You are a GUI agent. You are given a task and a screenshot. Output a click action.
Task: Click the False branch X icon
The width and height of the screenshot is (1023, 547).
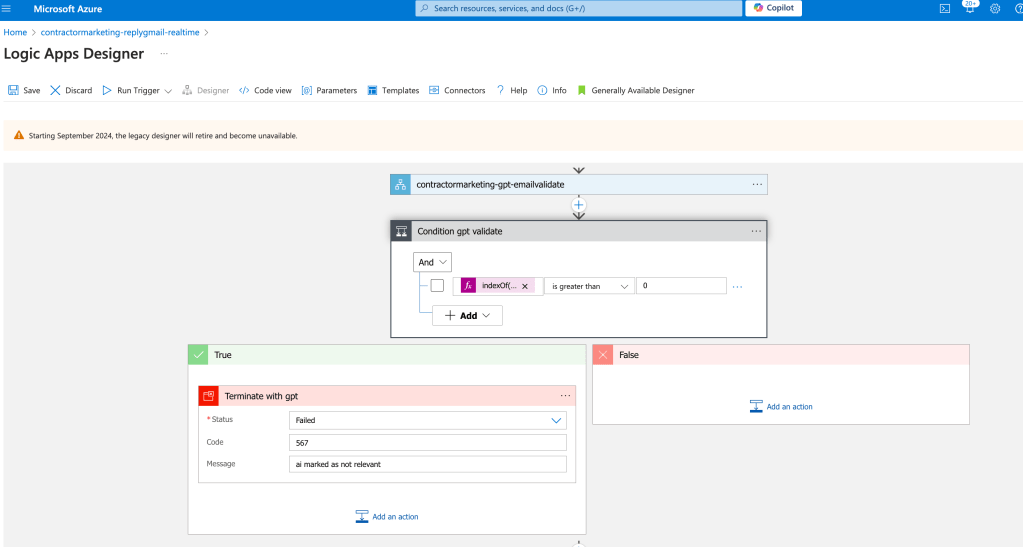[603, 355]
